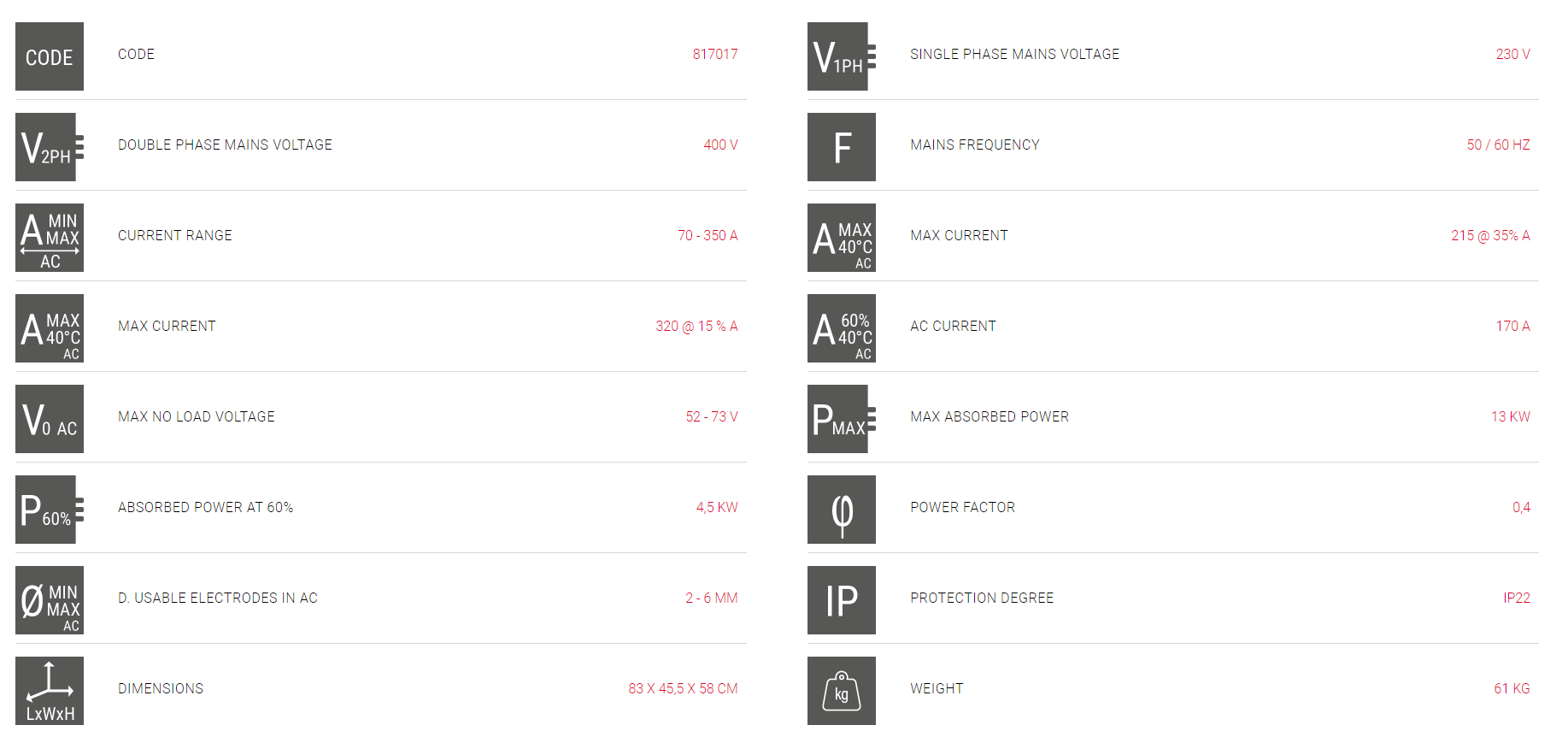Viewport: 1568px width, 737px height.
Task: Click the electrode diameter MIN MAX icon
Action: 50,600
